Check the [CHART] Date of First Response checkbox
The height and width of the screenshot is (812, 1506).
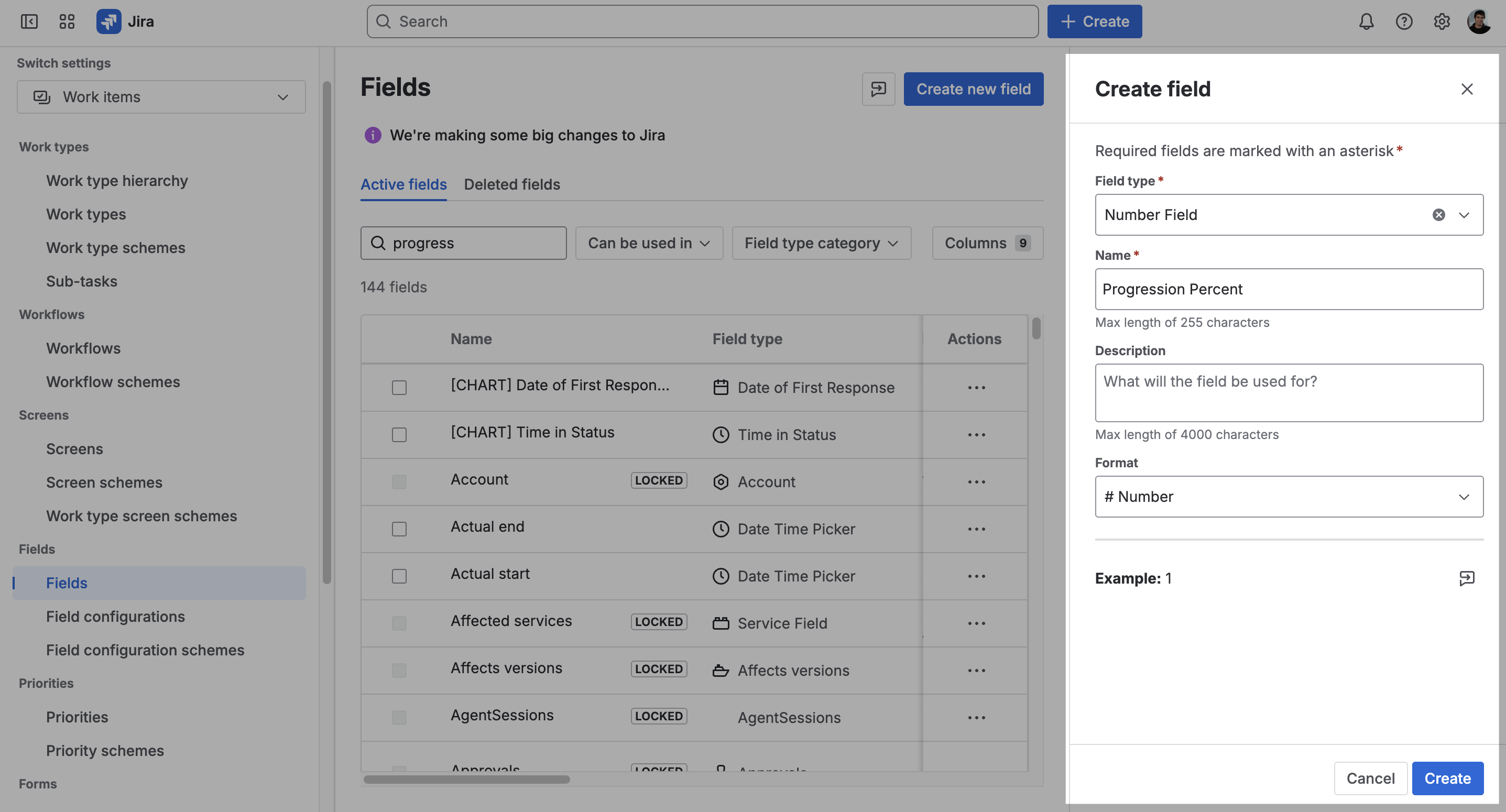click(399, 388)
